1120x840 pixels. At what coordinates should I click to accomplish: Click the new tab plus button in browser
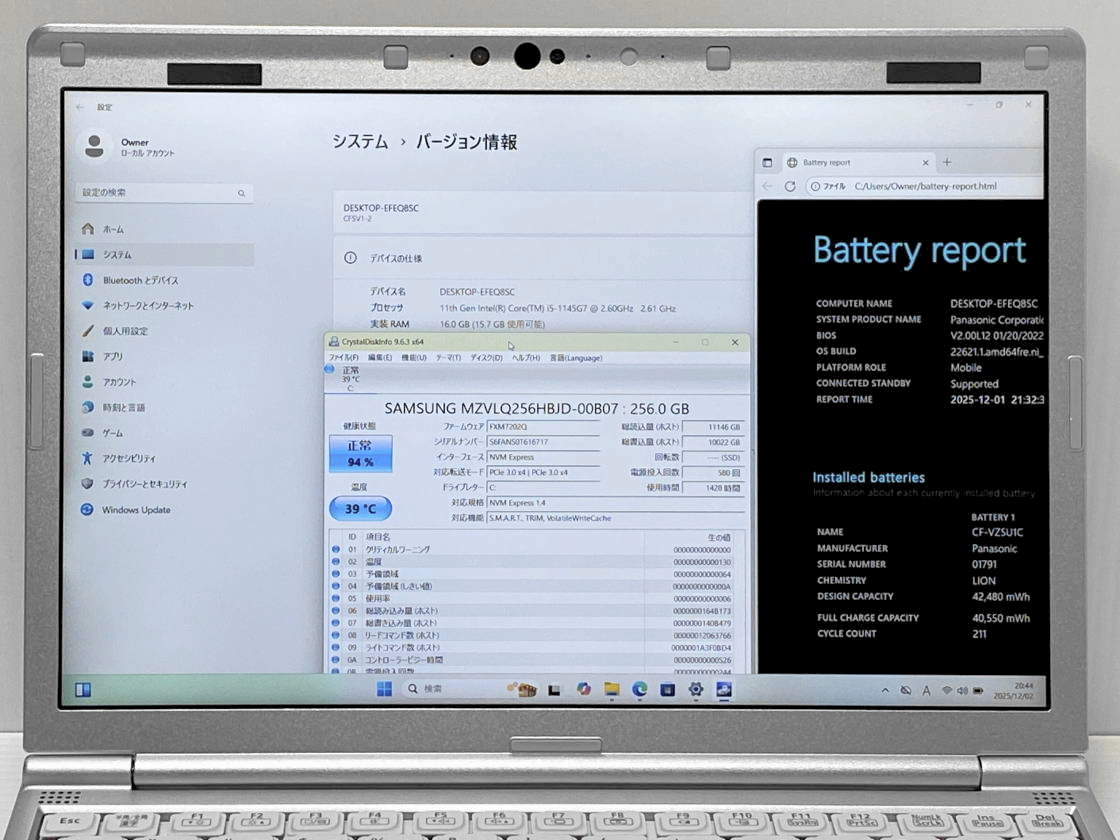pos(947,162)
